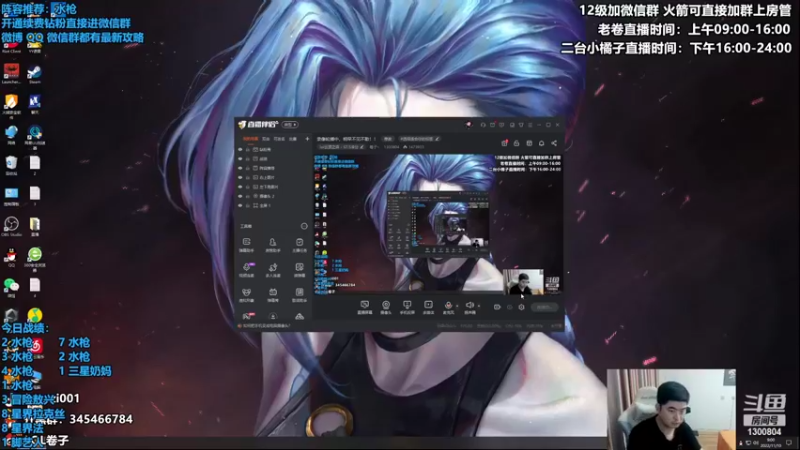
Task: Click the record video icon beside settings
Action: (497, 307)
